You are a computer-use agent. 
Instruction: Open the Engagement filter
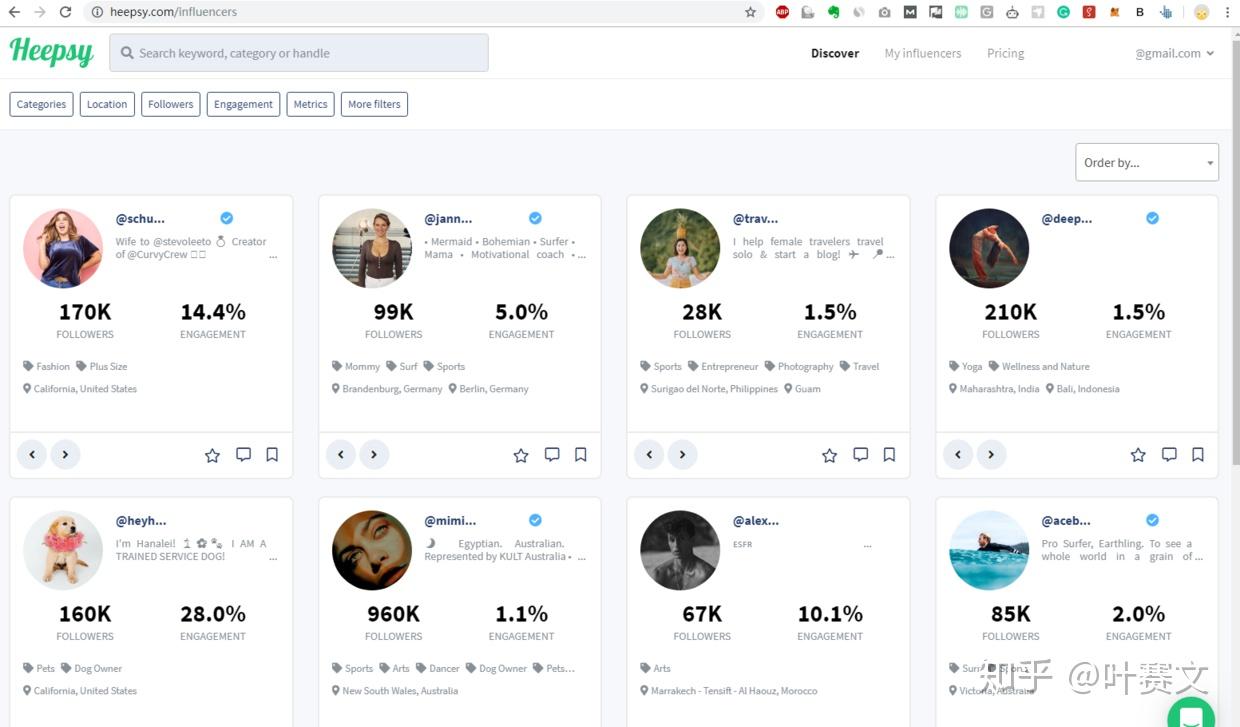[243, 104]
